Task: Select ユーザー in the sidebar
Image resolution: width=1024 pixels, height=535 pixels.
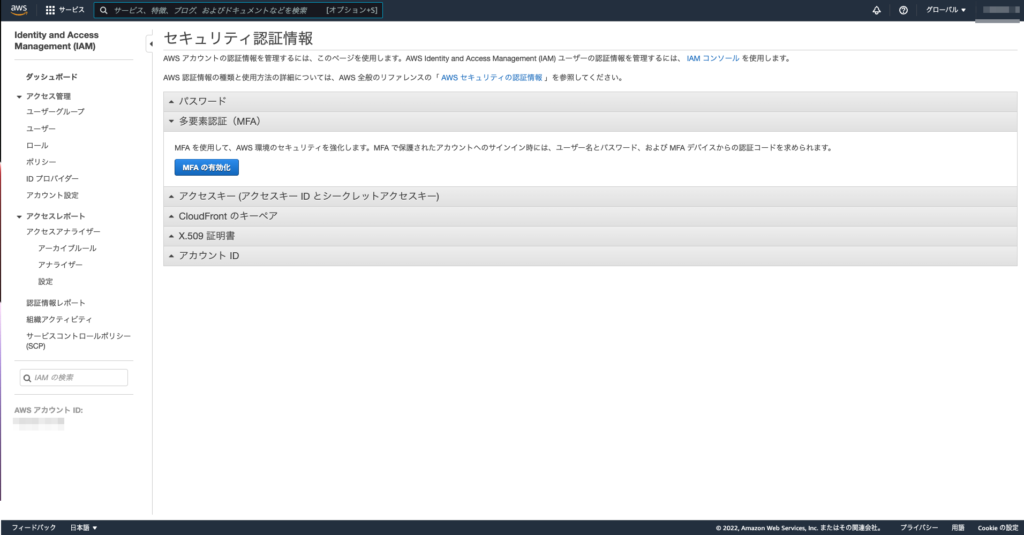Action: coord(41,129)
